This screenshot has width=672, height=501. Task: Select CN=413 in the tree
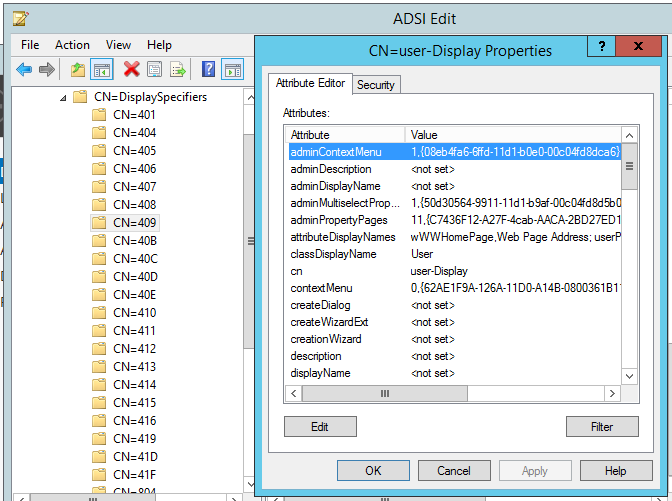pyautogui.click(x=135, y=367)
